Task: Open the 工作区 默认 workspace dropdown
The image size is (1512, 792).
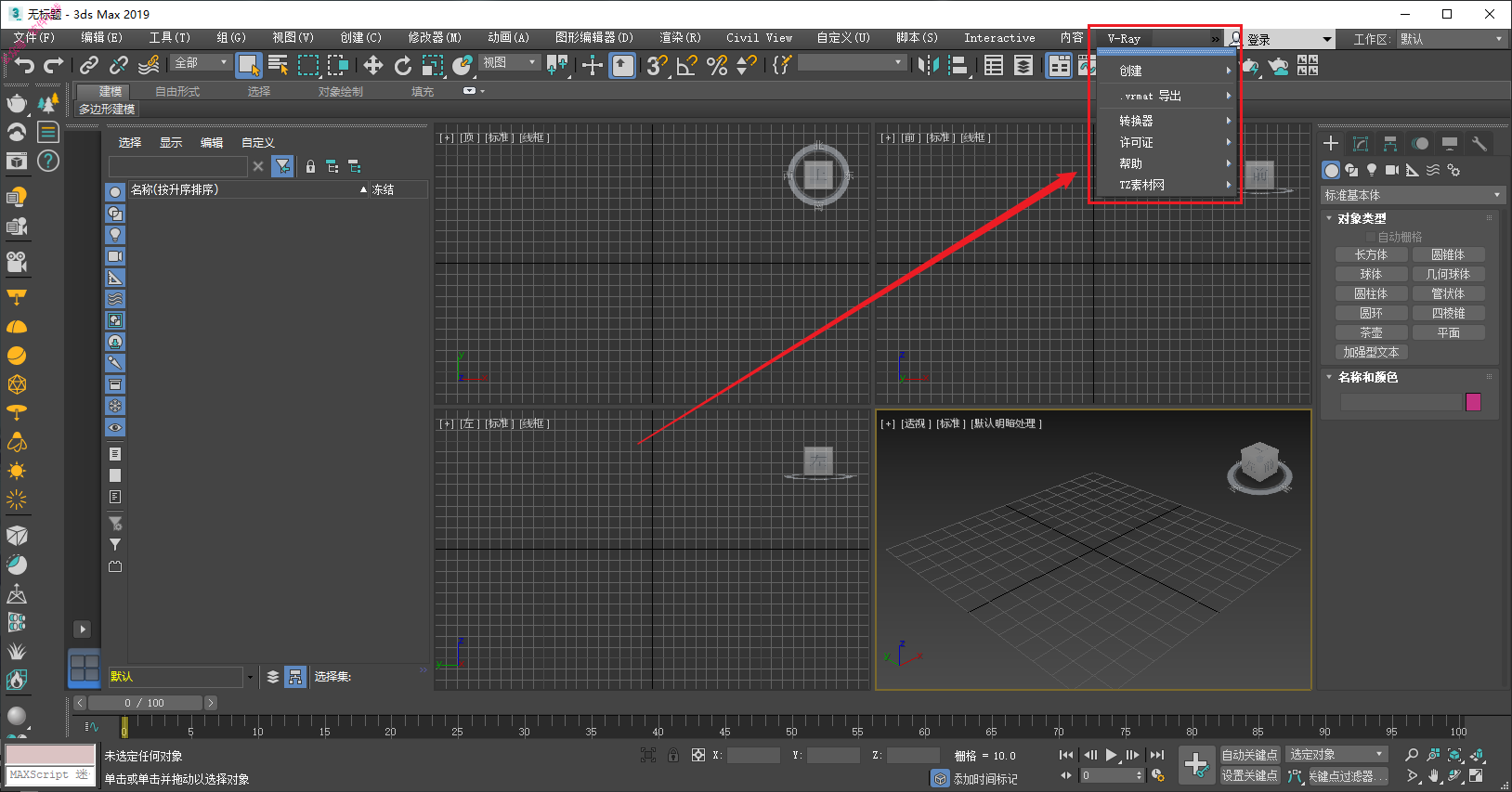Action: coord(1452,39)
